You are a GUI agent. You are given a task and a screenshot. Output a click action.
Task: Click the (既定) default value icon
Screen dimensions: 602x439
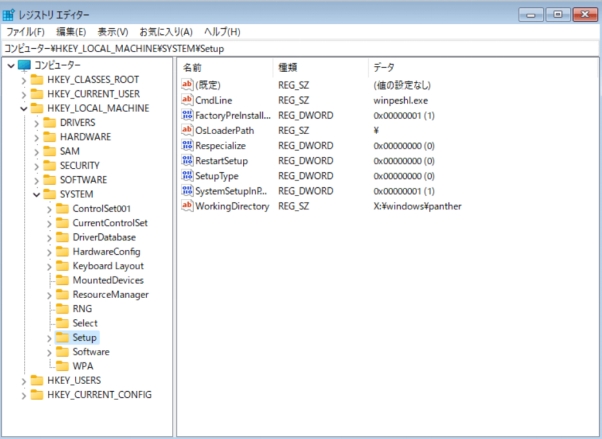tap(187, 84)
